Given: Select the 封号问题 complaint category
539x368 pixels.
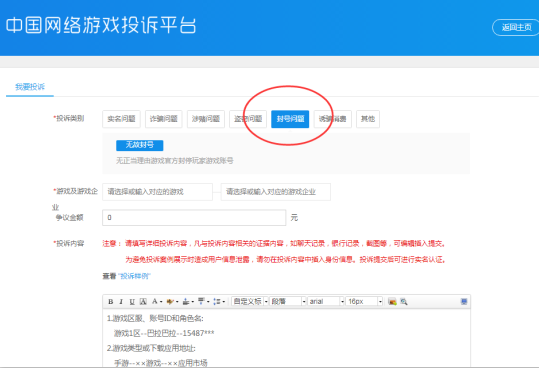Looking at the screenshot, I should [x=290, y=119].
